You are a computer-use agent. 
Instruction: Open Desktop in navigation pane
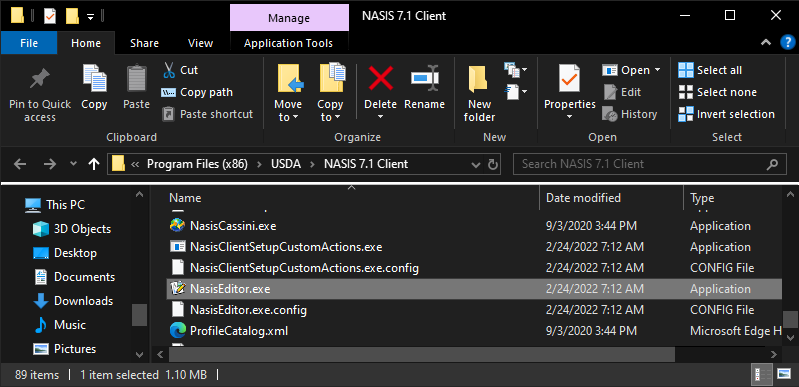click(64, 253)
